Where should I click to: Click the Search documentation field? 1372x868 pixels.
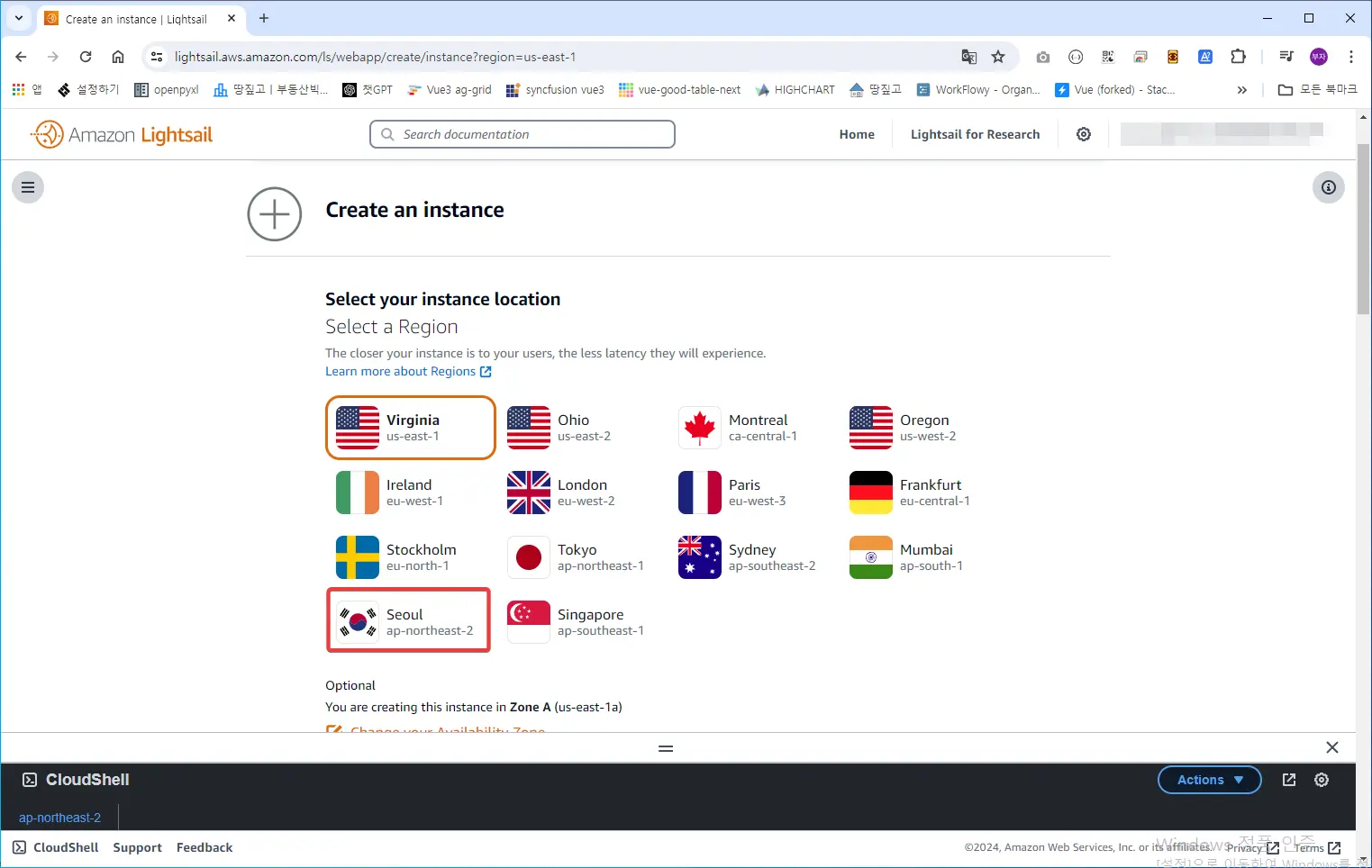(522, 134)
